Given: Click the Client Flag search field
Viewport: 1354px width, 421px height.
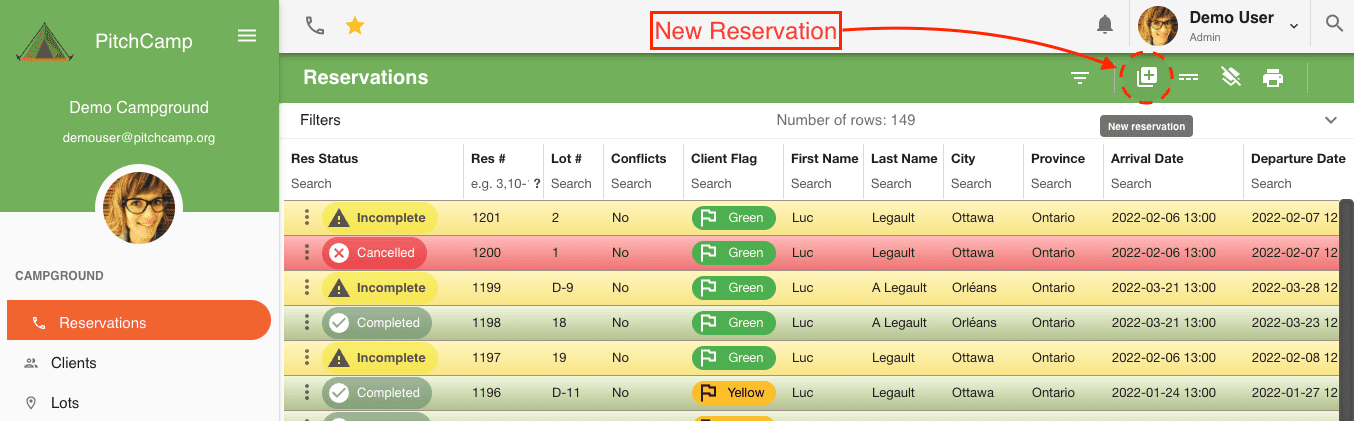Looking at the screenshot, I should [733, 184].
